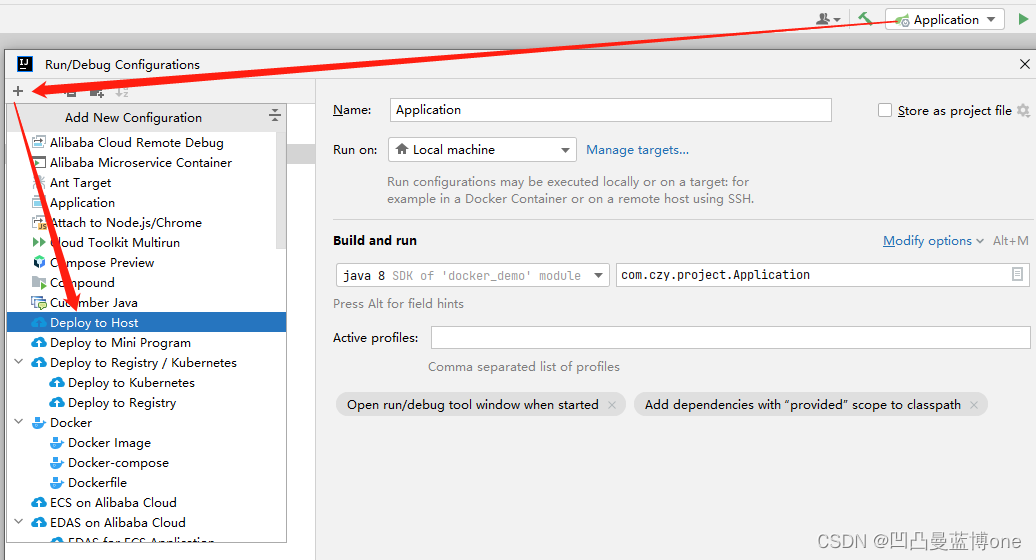This screenshot has height=560, width=1036.
Task: Click the create new folder toolbar icon
Action: 97,92
